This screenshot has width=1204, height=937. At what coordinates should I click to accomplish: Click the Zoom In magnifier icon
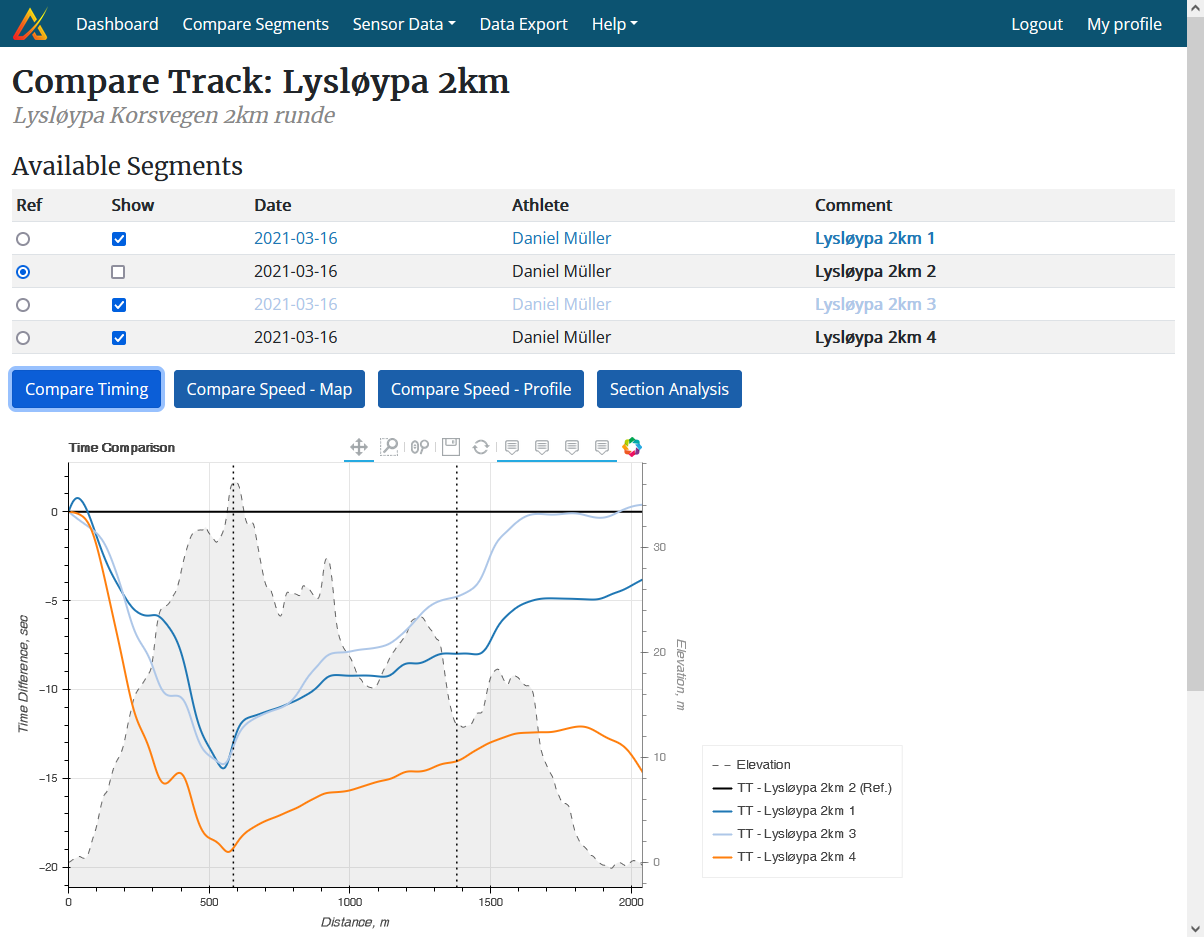click(x=413, y=447)
